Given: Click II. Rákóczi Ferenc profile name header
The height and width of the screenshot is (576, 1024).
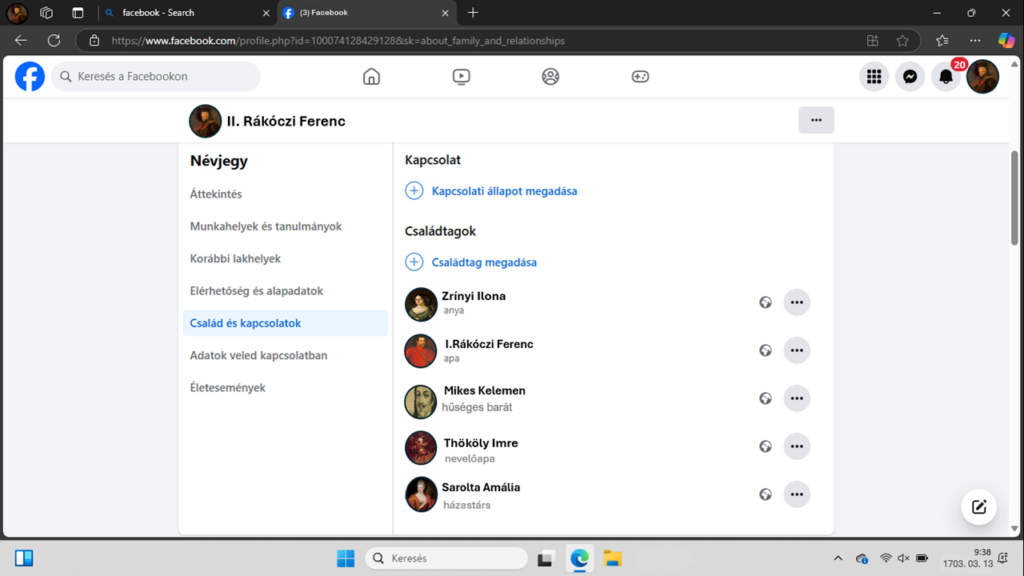Looking at the screenshot, I should tap(286, 121).
